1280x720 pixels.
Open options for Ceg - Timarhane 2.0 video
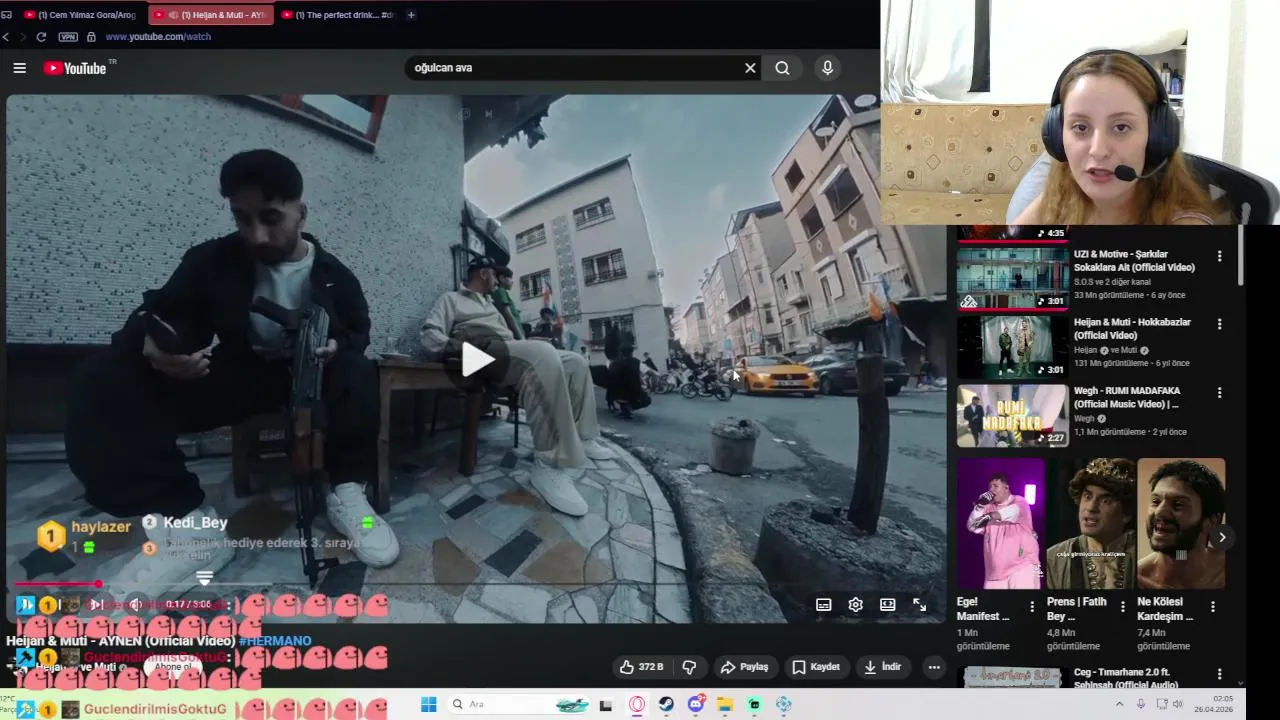pyautogui.click(x=1219, y=675)
